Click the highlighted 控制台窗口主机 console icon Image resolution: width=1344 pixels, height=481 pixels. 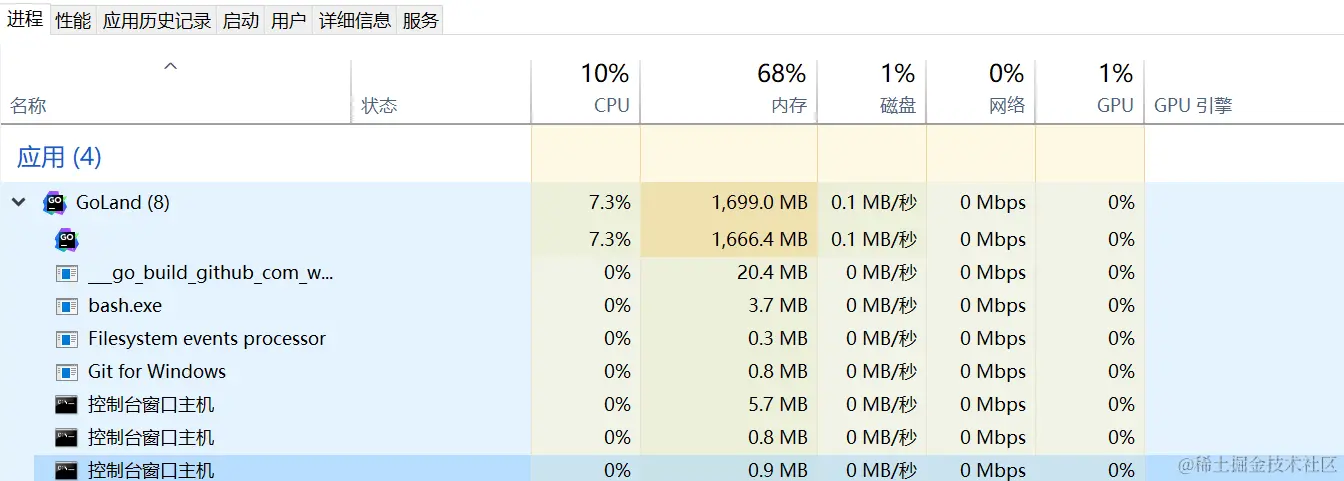coord(67,470)
